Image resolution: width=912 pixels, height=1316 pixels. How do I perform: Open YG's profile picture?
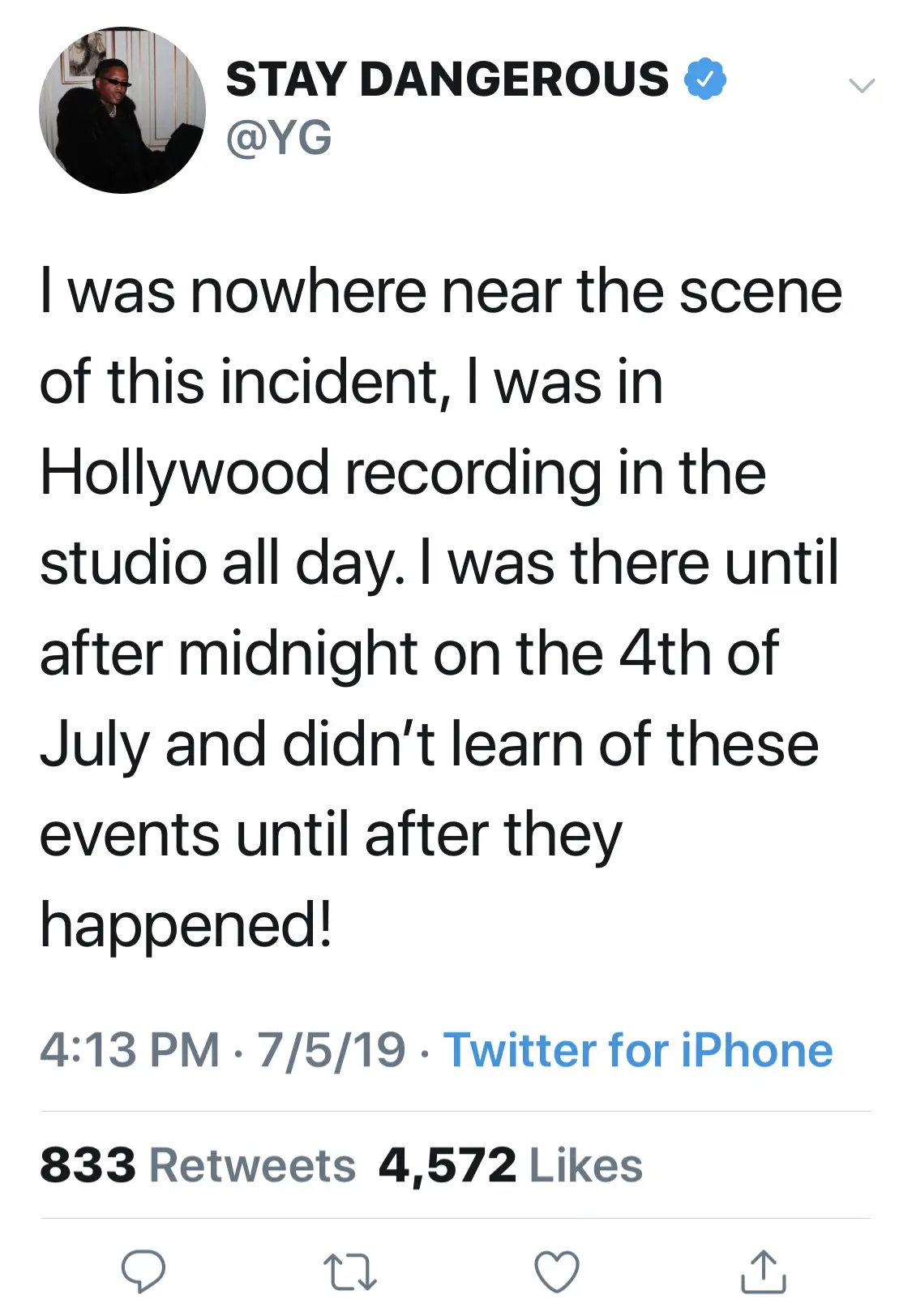click(x=122, y=111)
